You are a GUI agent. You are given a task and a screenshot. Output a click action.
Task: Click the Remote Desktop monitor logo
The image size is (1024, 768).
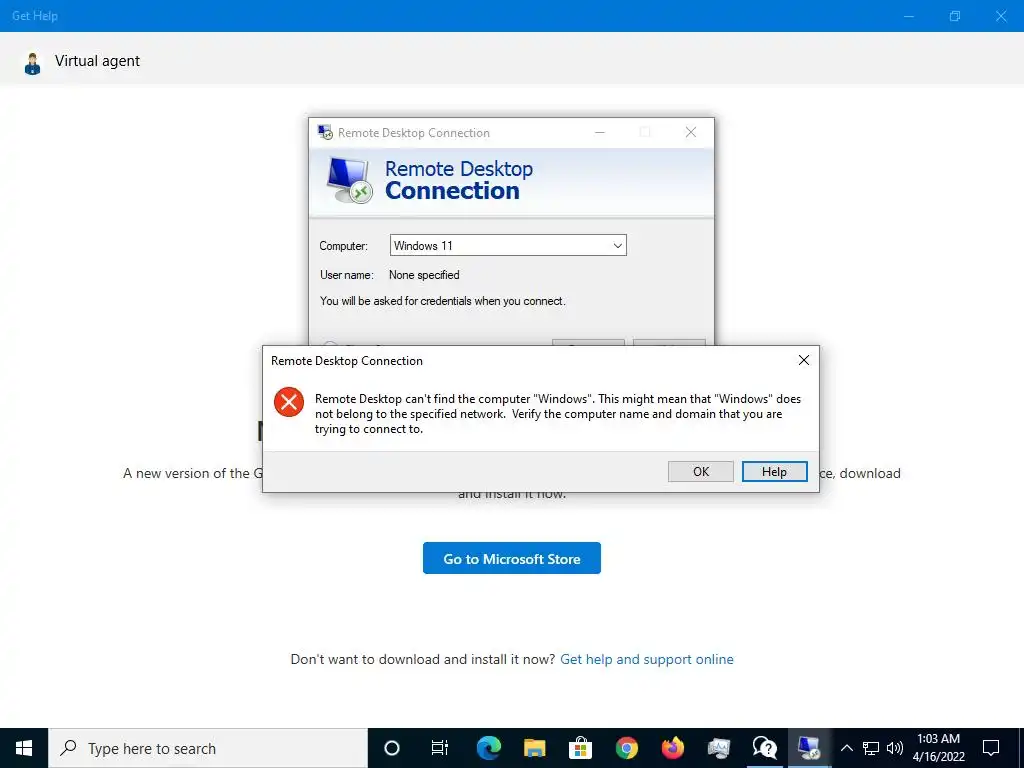click(x=349, y=180)
